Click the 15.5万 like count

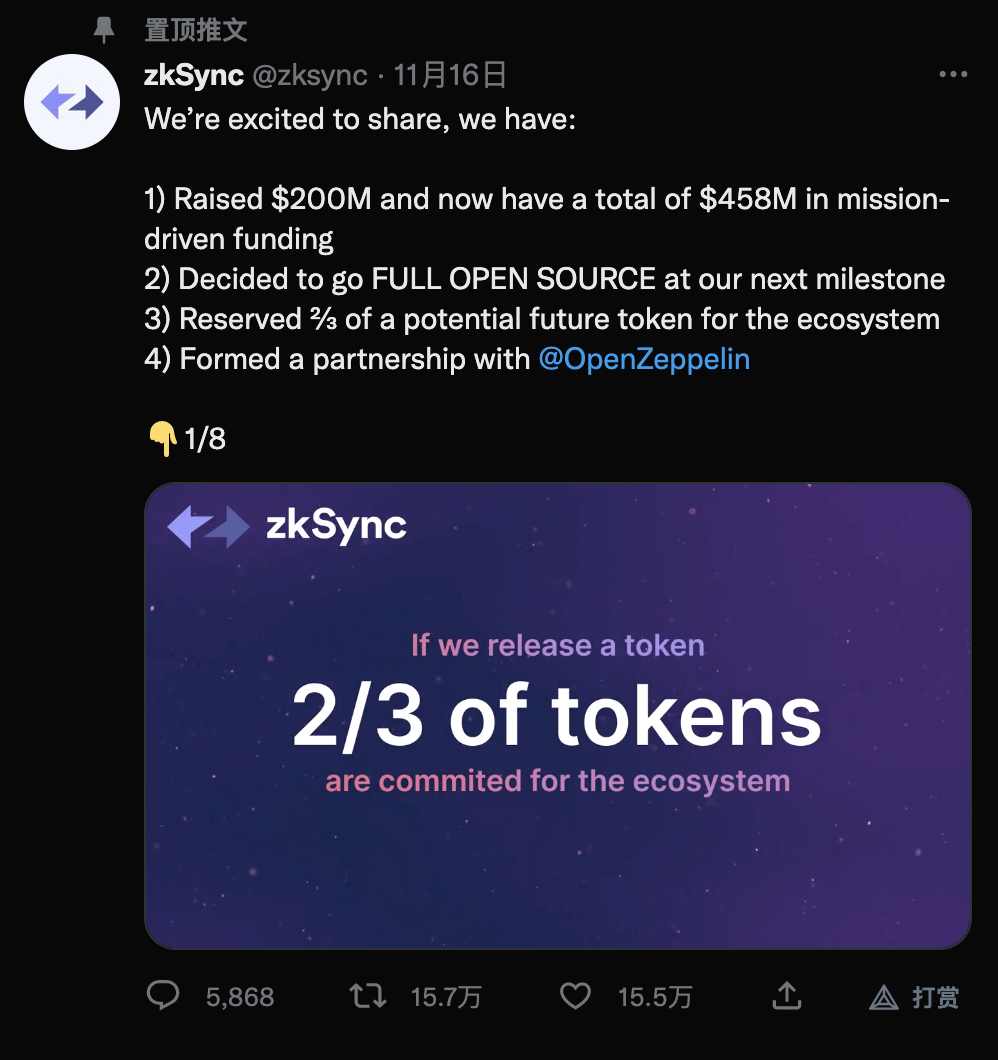click(655, 996)
